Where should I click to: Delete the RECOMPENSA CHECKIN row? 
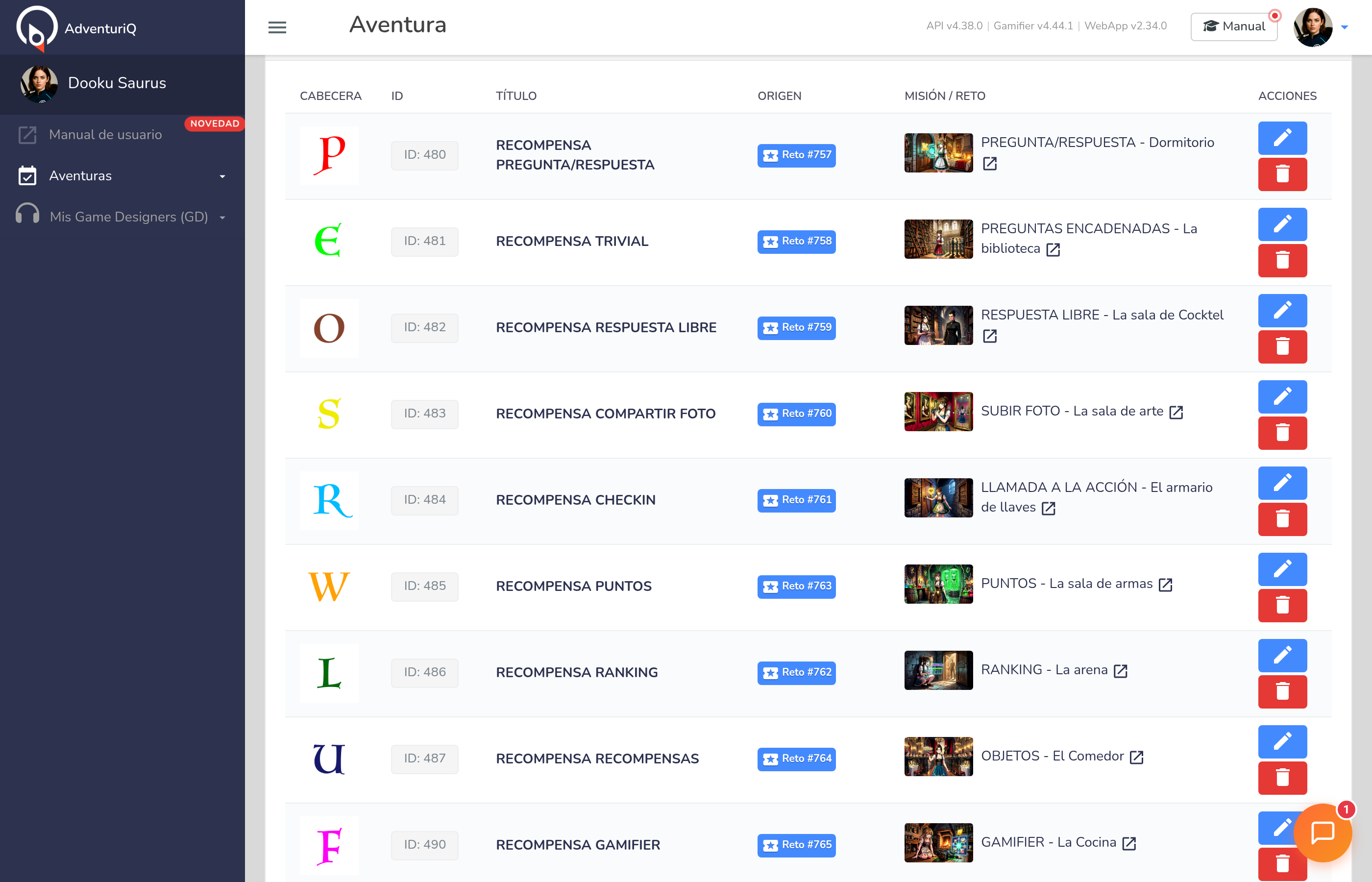1282,519
